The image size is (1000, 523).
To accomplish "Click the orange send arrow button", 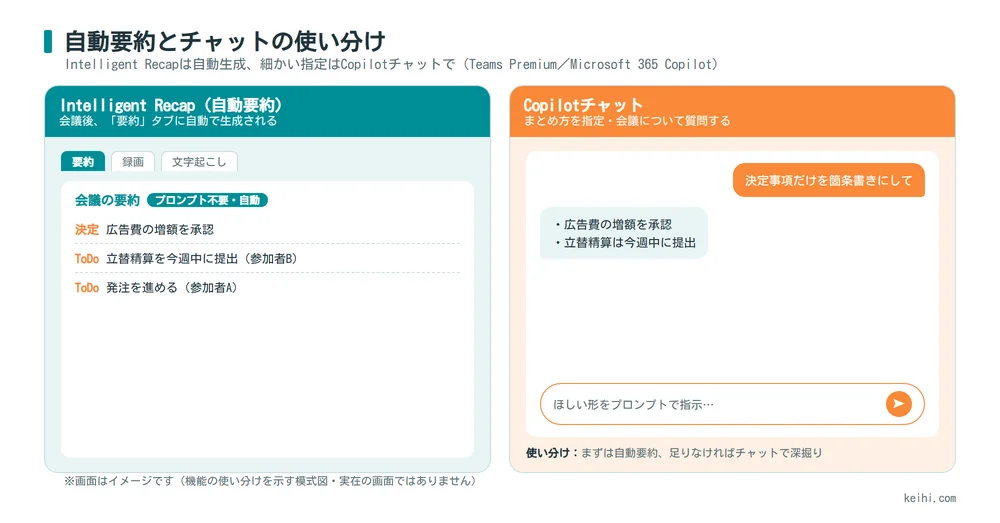I will 899,404.
